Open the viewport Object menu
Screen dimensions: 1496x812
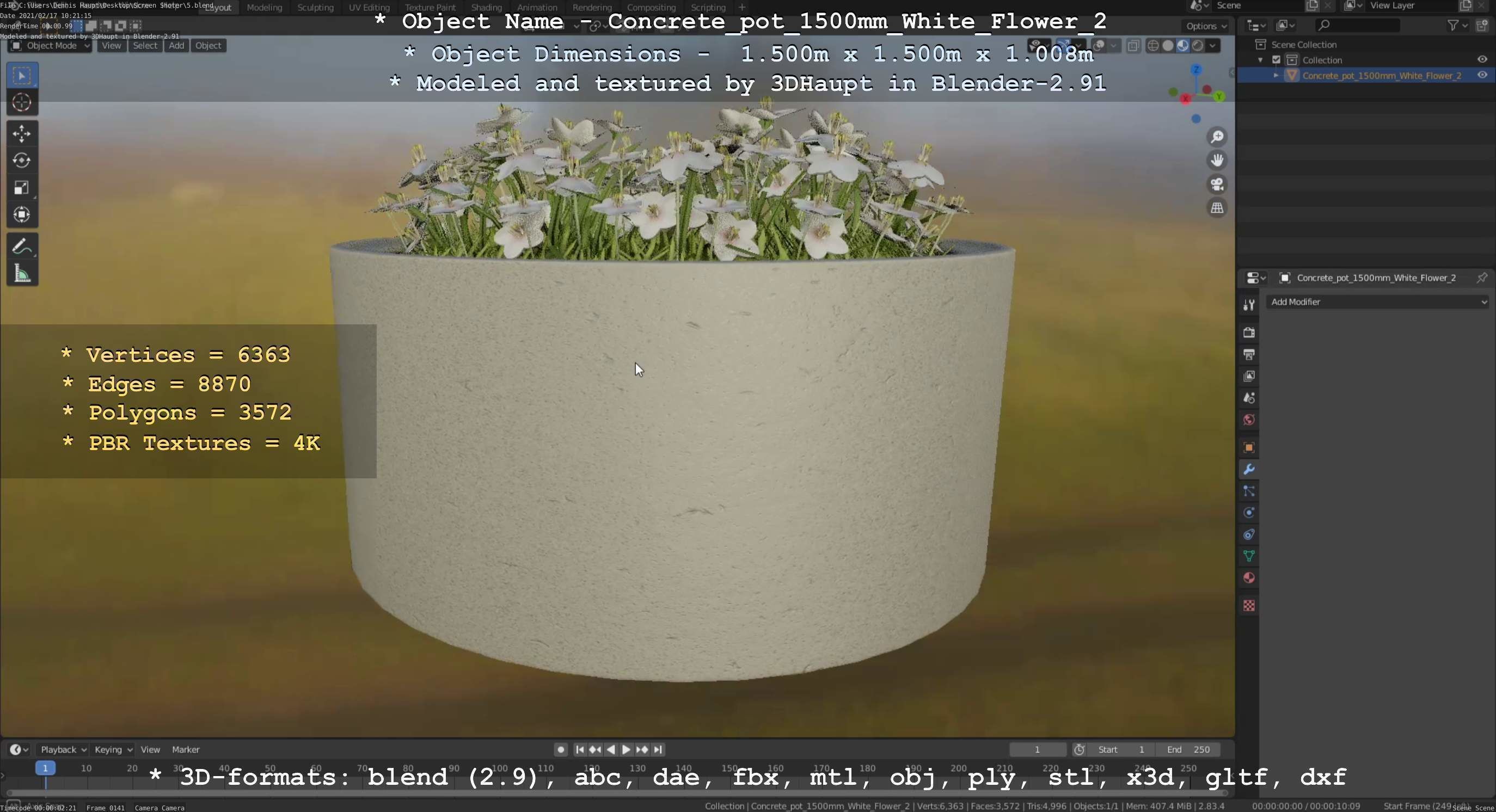click(209, 46)
